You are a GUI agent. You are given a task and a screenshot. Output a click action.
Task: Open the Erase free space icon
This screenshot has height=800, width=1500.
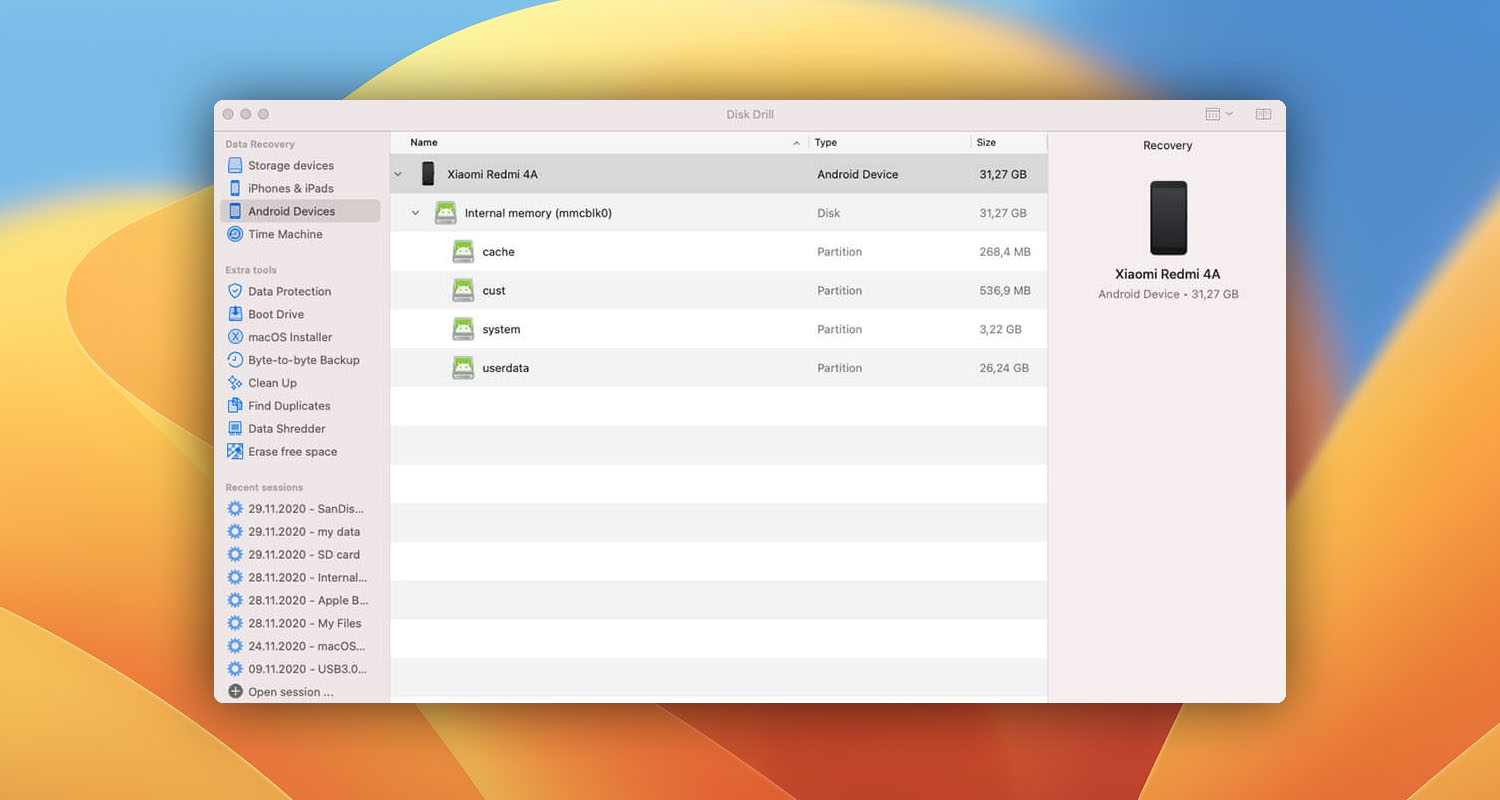235,452
